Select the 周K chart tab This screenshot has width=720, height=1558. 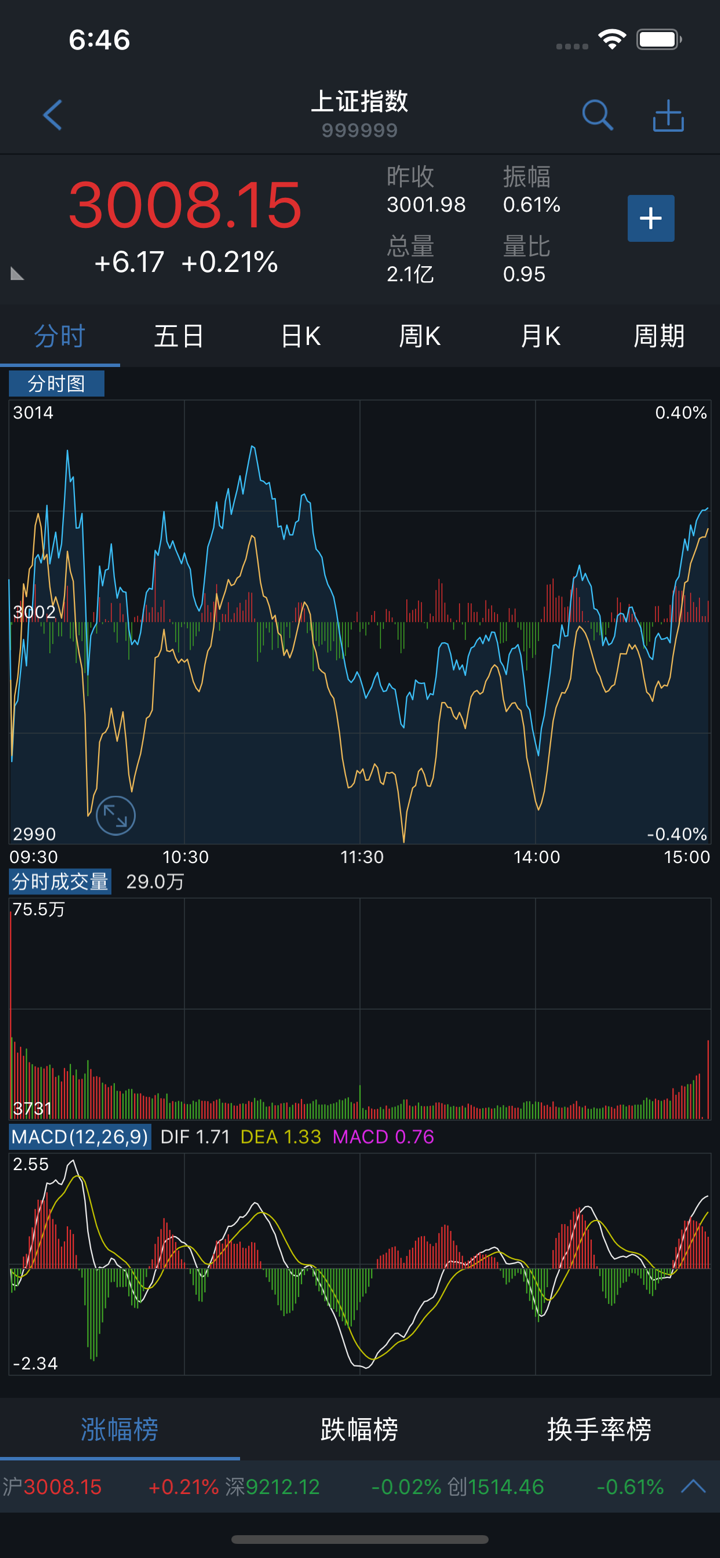420,336
